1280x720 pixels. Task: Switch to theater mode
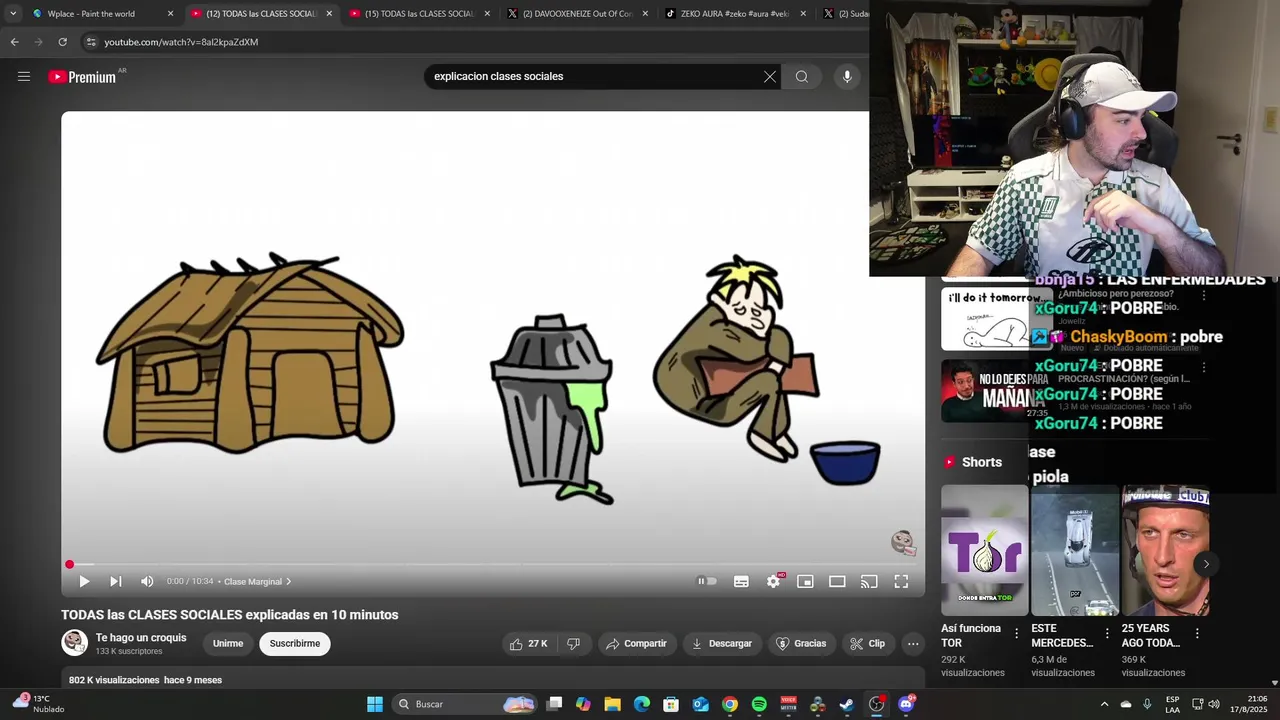point(837,581)
